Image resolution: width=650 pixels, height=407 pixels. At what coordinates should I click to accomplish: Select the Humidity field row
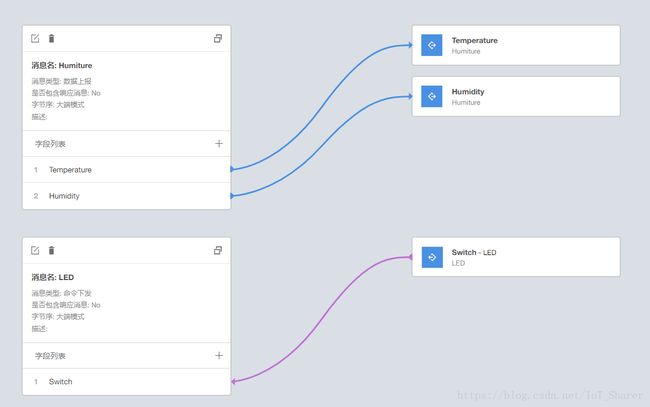[x=126, y=196]
